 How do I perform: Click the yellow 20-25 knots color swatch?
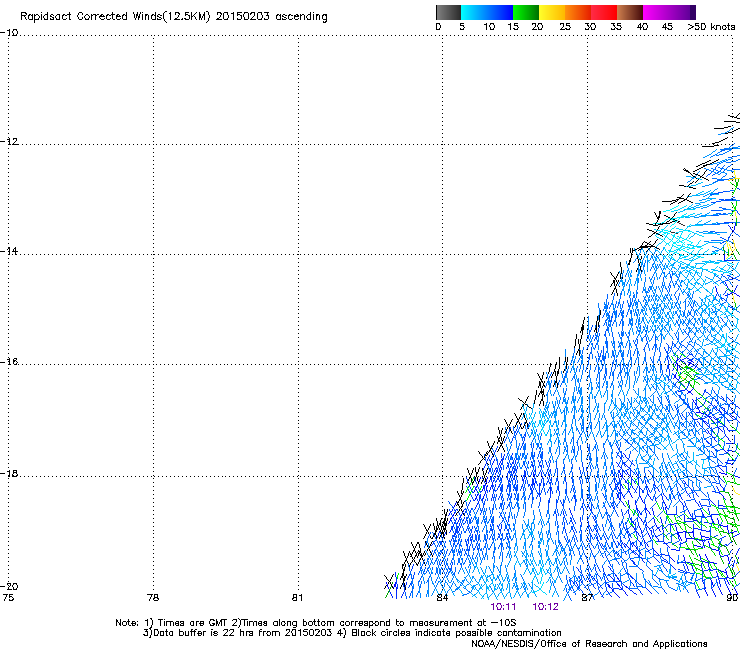coord(552,12)
